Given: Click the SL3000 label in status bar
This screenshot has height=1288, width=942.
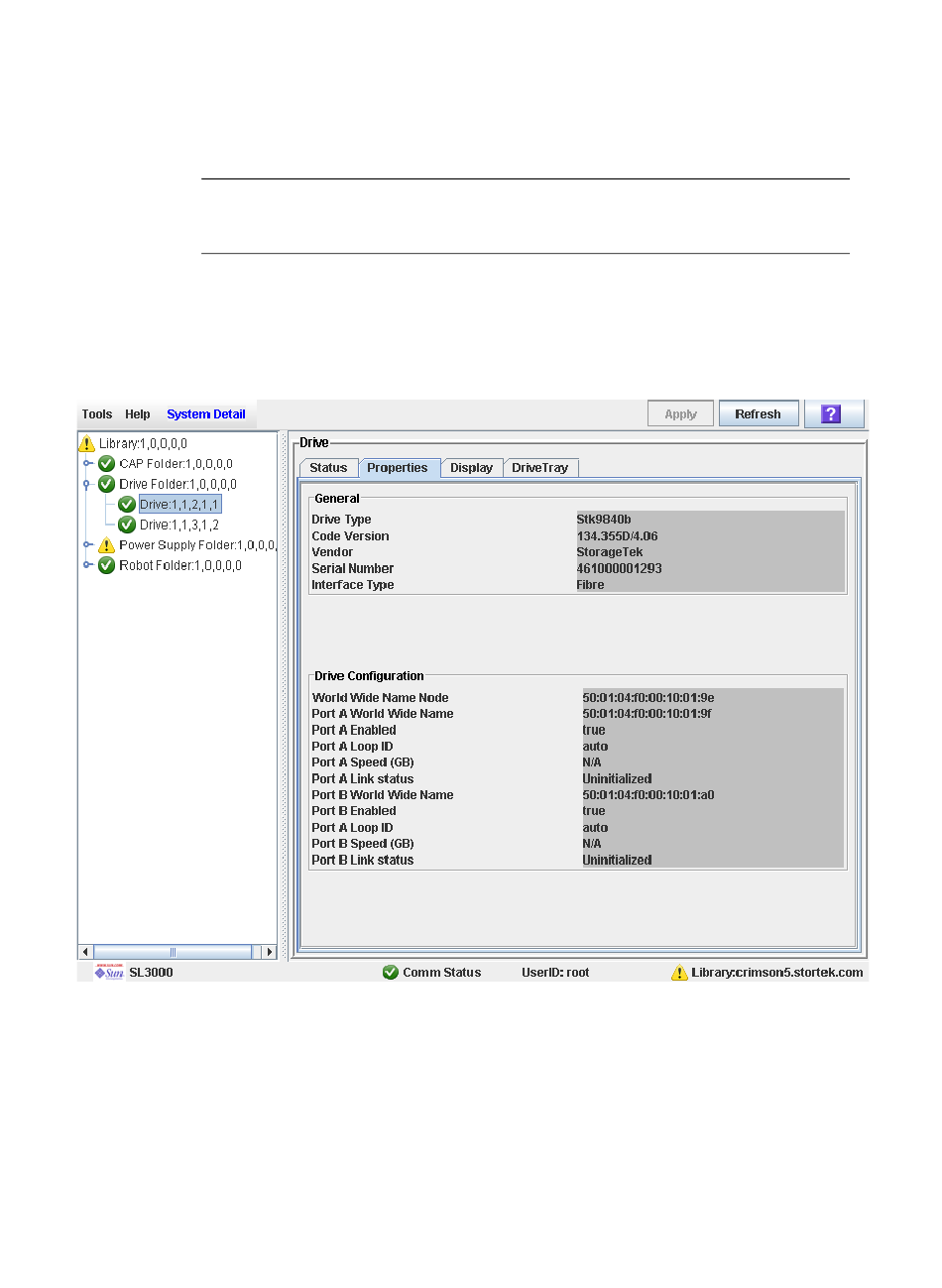Looking at the screenshot, I should pyautogui.click(x=151, y=973).
